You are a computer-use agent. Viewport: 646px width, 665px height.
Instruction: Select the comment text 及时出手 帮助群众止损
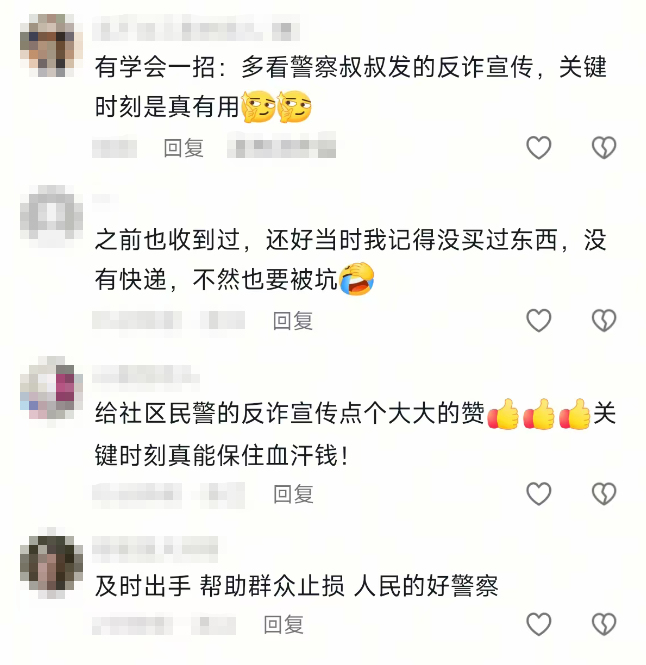(219, 586)
